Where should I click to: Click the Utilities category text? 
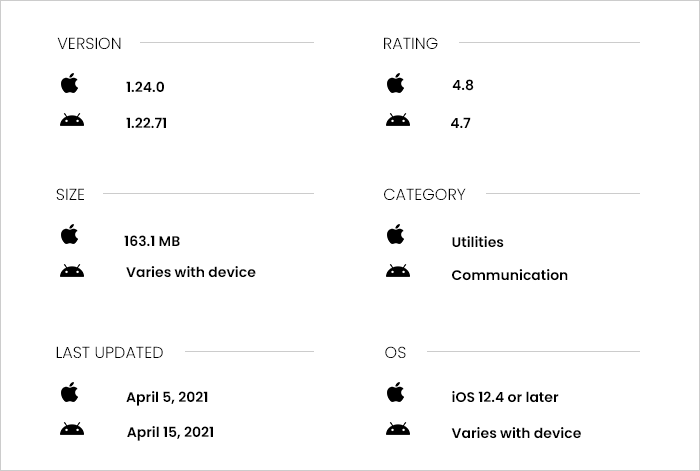tap(477, 242)
